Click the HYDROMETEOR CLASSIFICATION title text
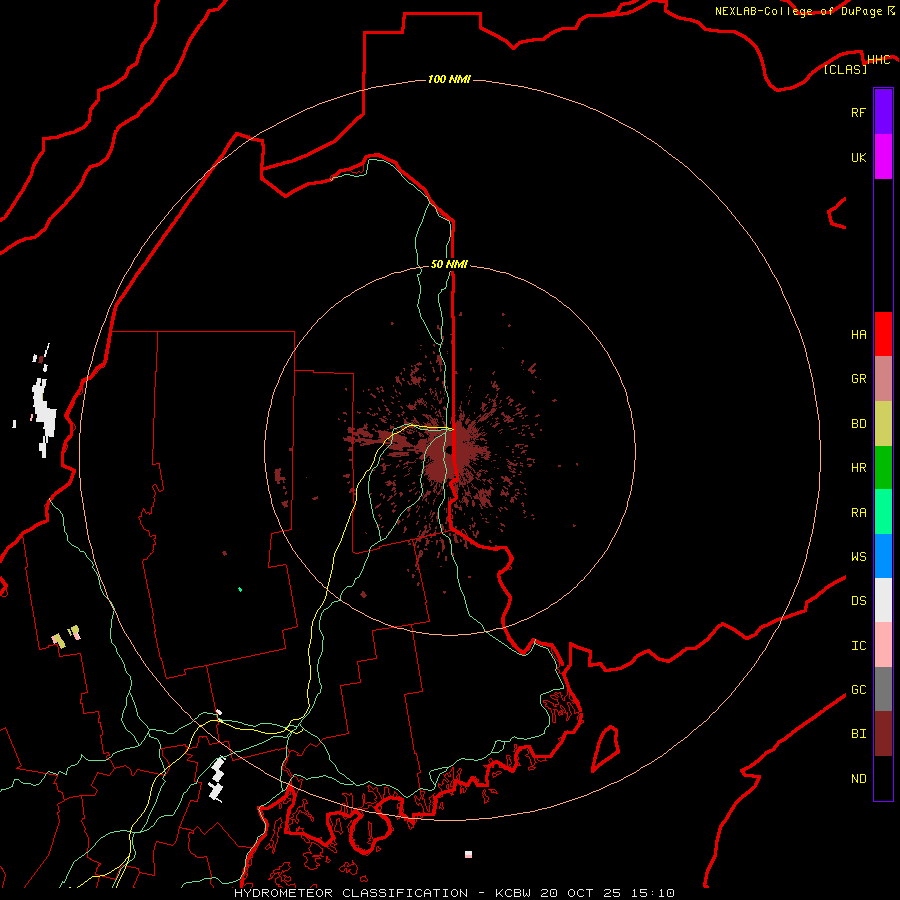The width and height of the screenshot is (900, 900). (351, 893)
